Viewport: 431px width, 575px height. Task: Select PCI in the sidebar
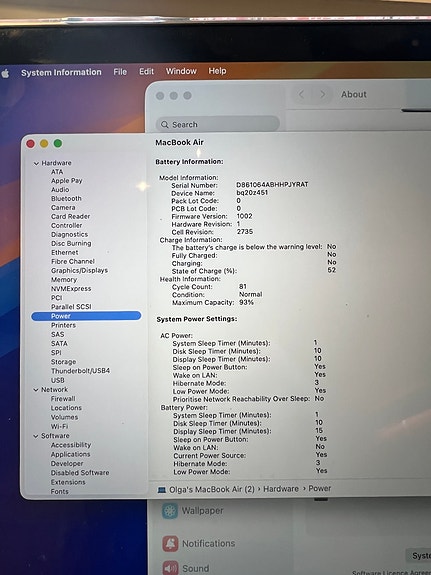coord(56,298)
